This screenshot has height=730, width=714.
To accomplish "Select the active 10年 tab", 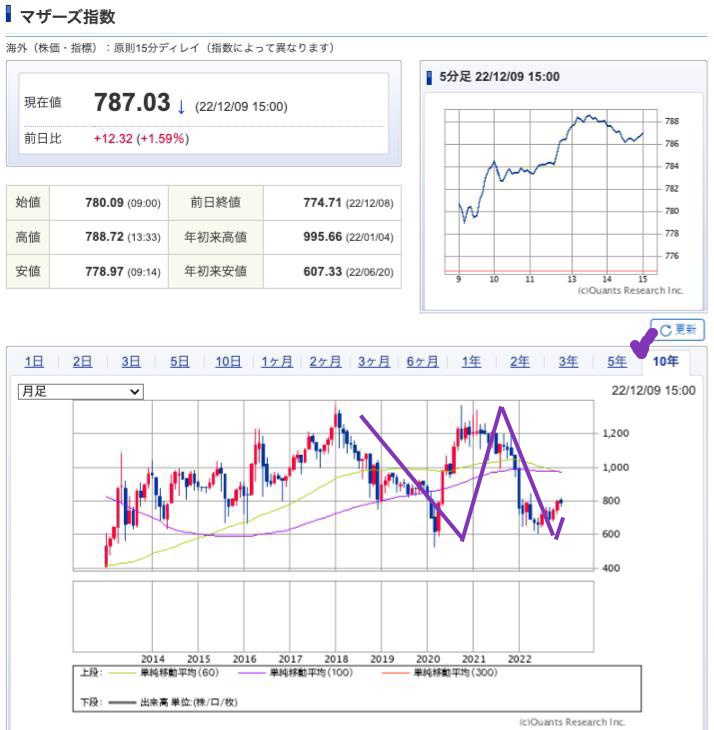I will [665, 361].
